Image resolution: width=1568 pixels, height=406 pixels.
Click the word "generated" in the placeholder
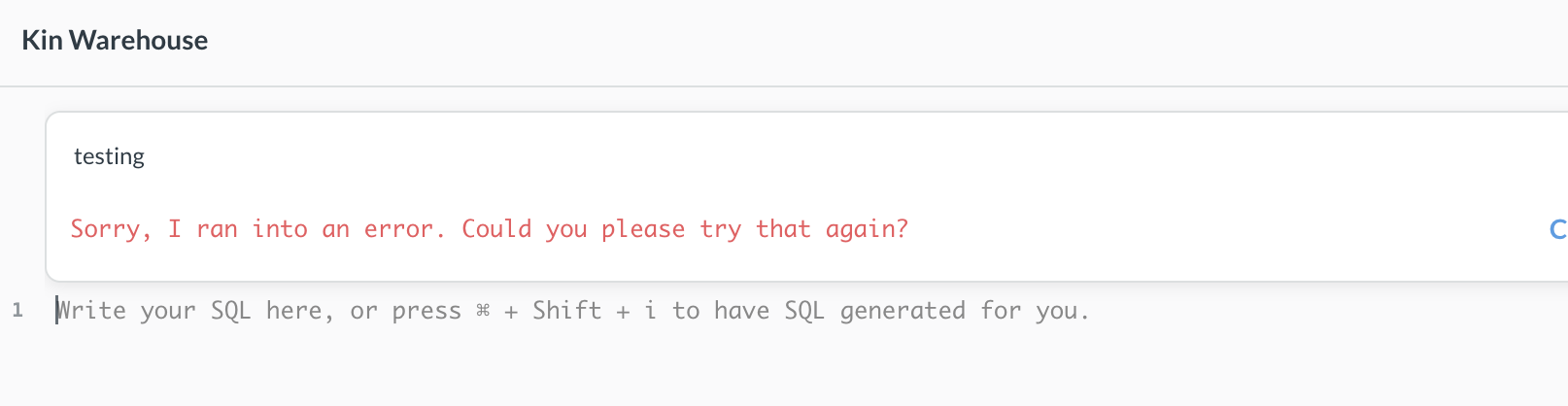[903, 311]
